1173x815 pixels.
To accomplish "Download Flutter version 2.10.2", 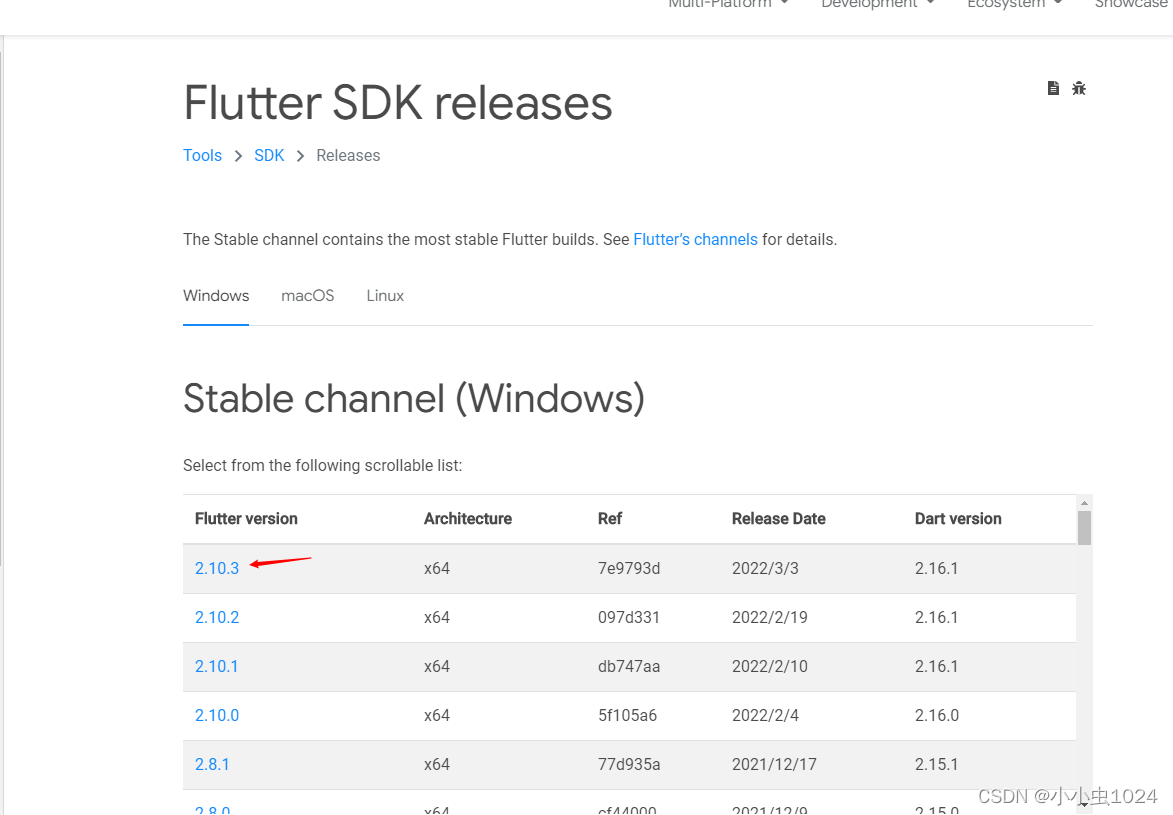I will click(x=217, y=617).
